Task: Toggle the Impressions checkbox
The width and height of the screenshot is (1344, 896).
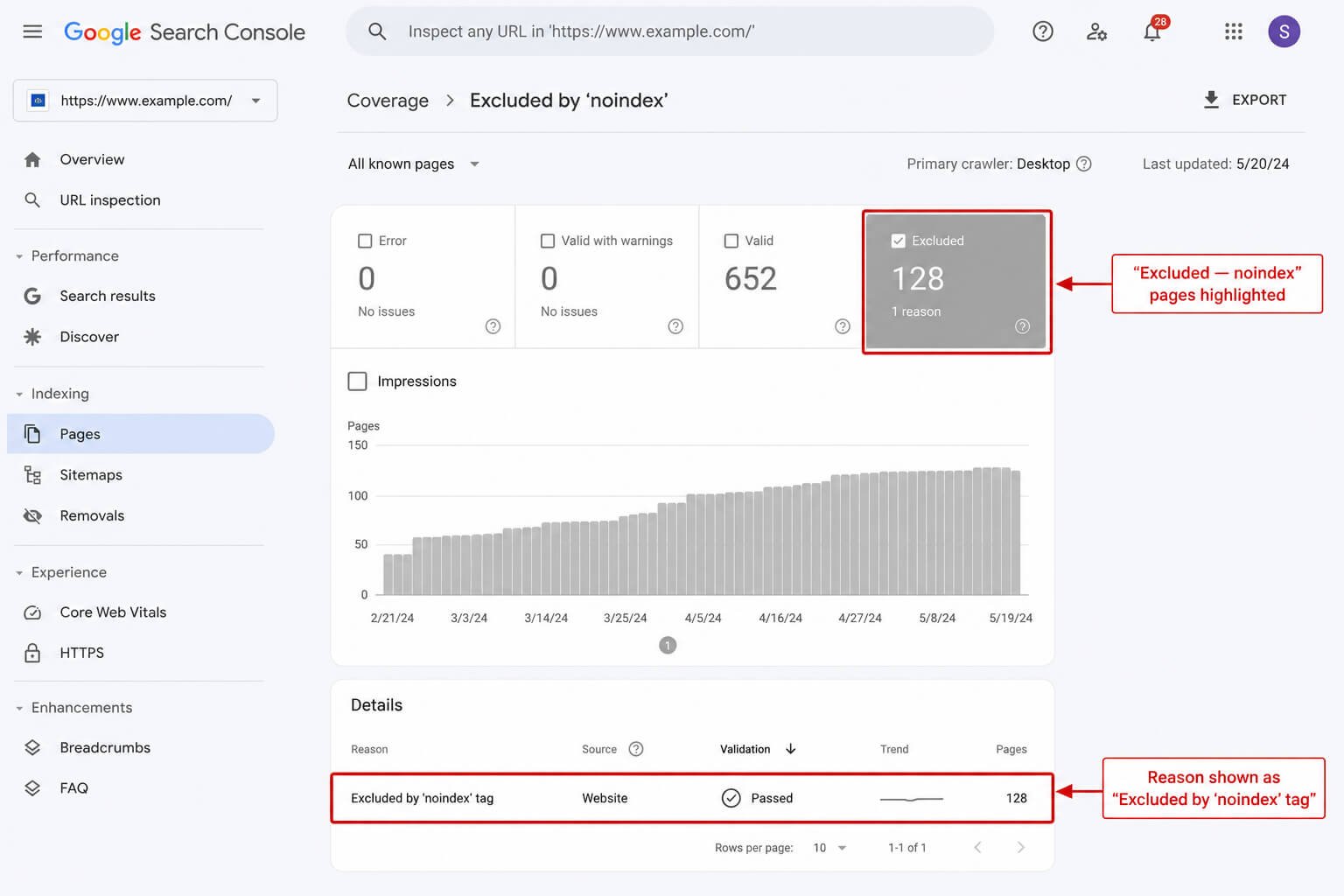Action: pyautogui.click(x=357, y=381)
